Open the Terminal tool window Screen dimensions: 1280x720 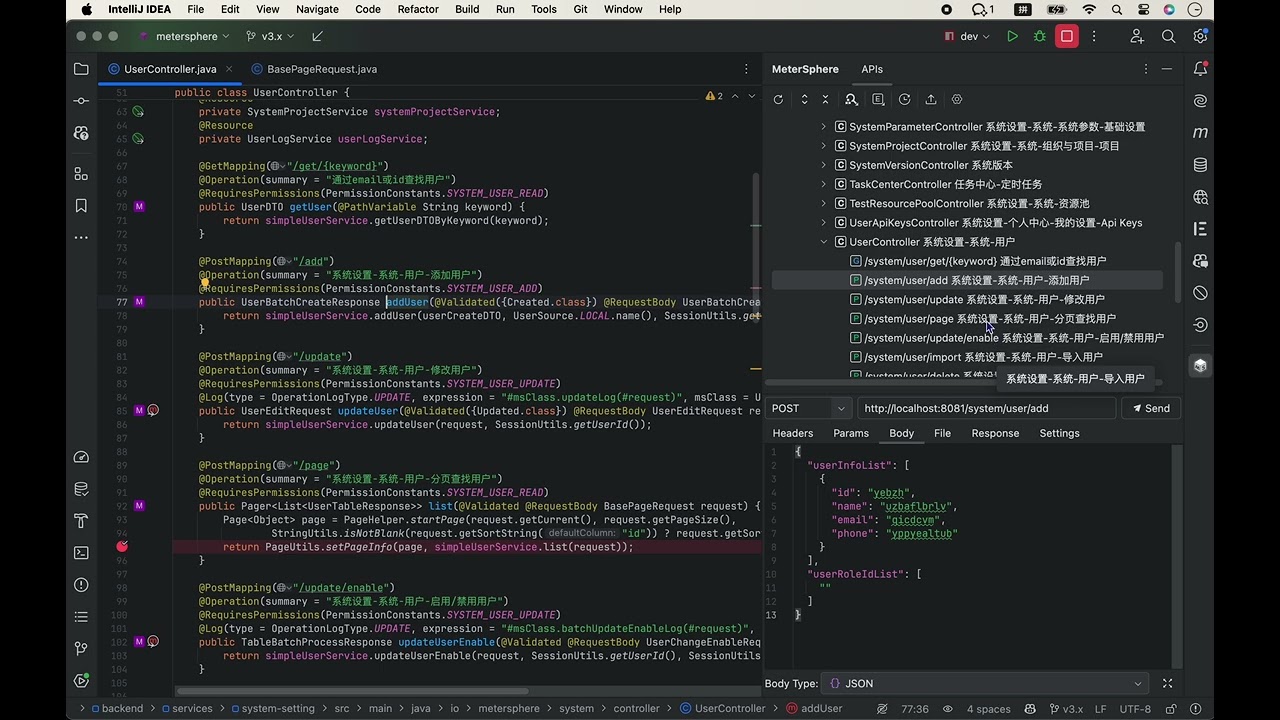tap(81, 553)
